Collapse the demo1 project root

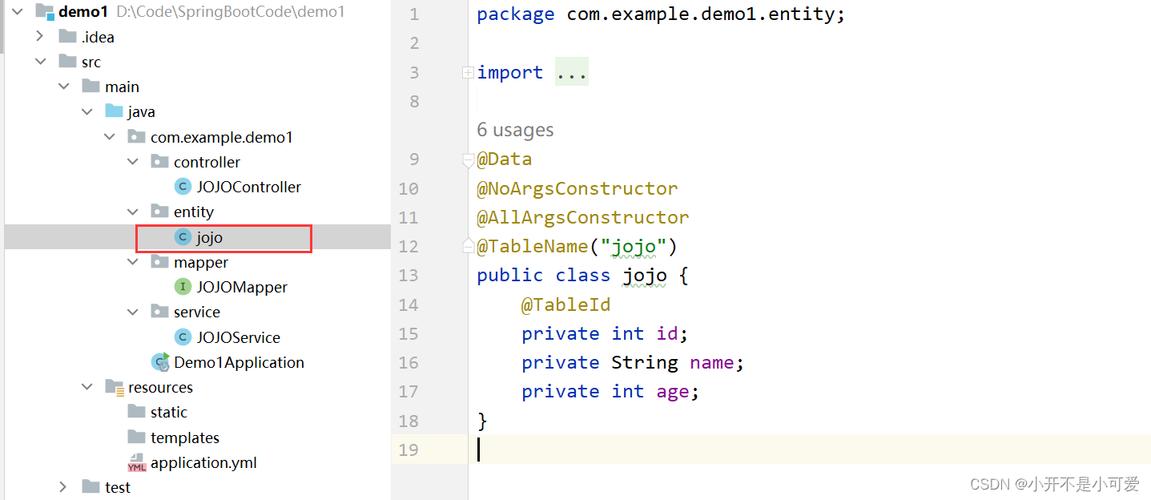click(18, 12)
